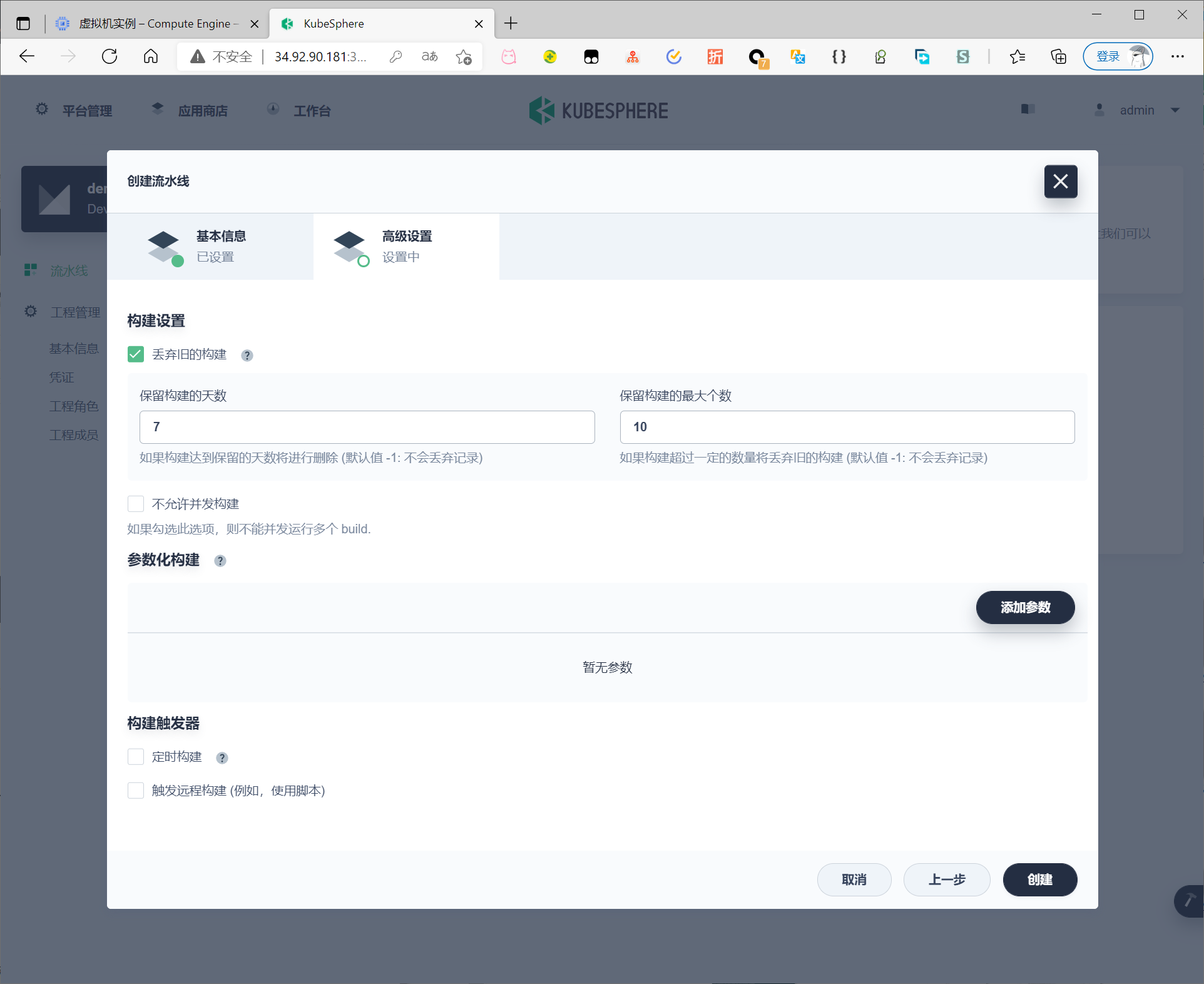Screen dimensions: 1204x984
Task: Click help icon next to 定时构建
Action: tap(222, 758)
